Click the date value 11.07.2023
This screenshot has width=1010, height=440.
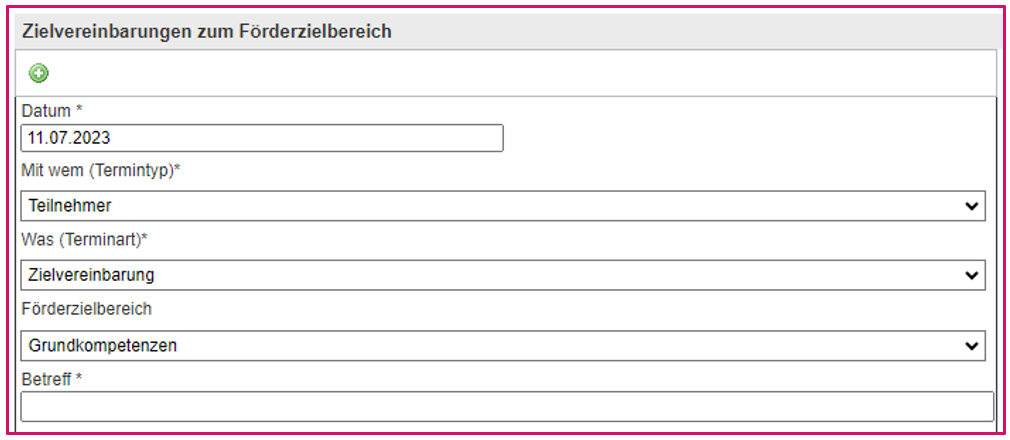[x=69, y=138]
